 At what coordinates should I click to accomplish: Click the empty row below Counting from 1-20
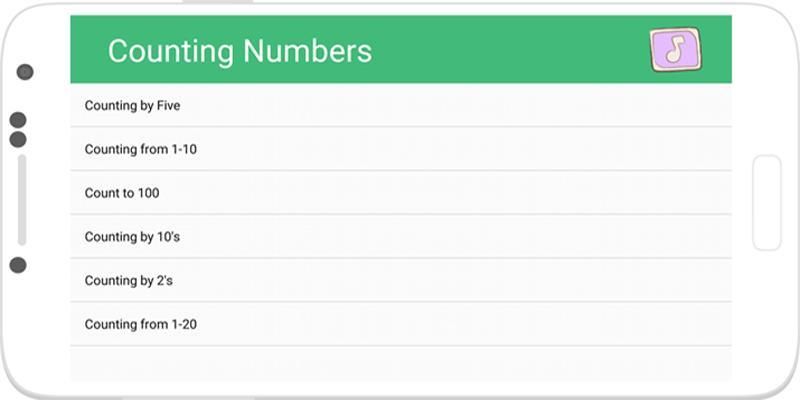click(x=400, y=362)
